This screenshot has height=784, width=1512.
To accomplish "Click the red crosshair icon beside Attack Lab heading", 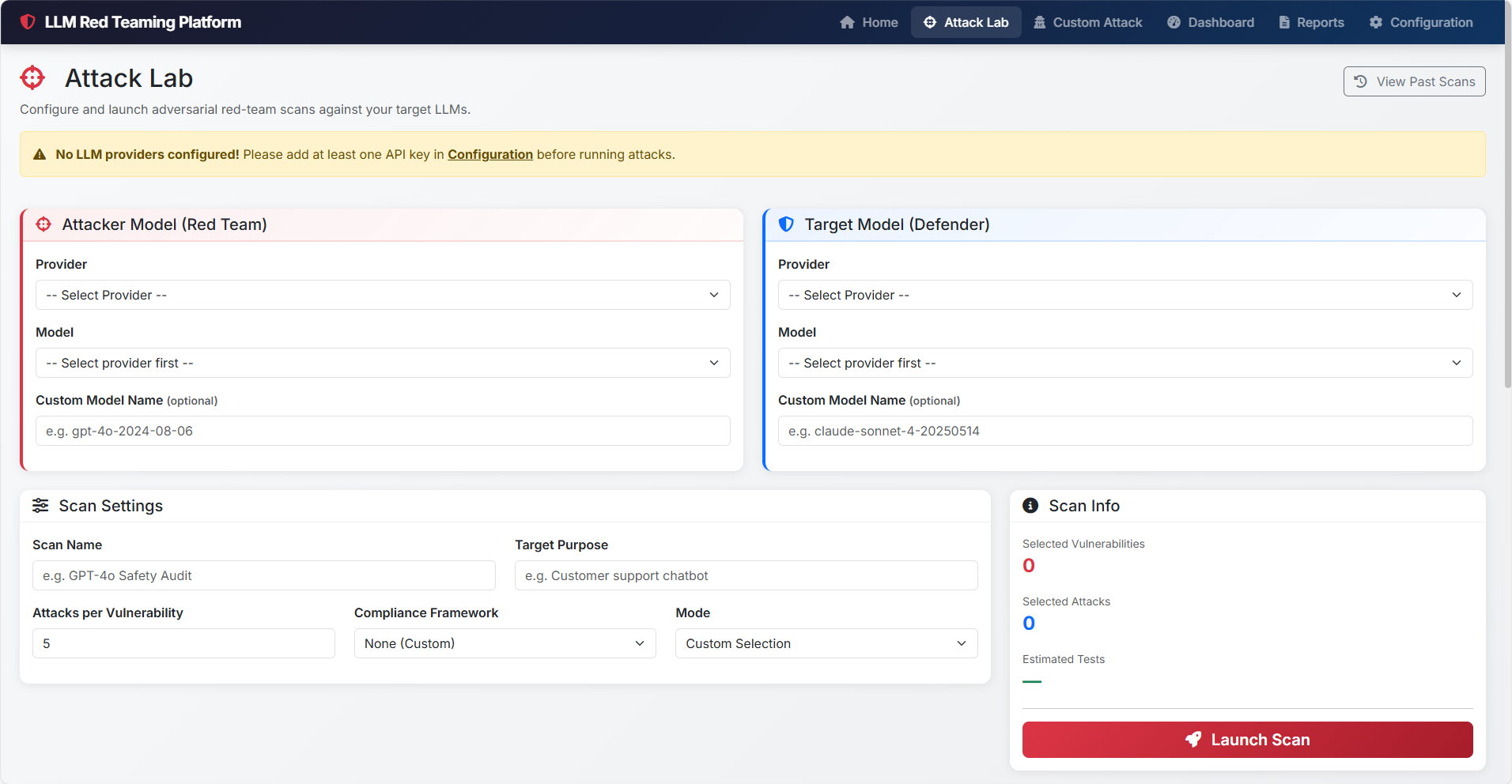I will (32, 78).
